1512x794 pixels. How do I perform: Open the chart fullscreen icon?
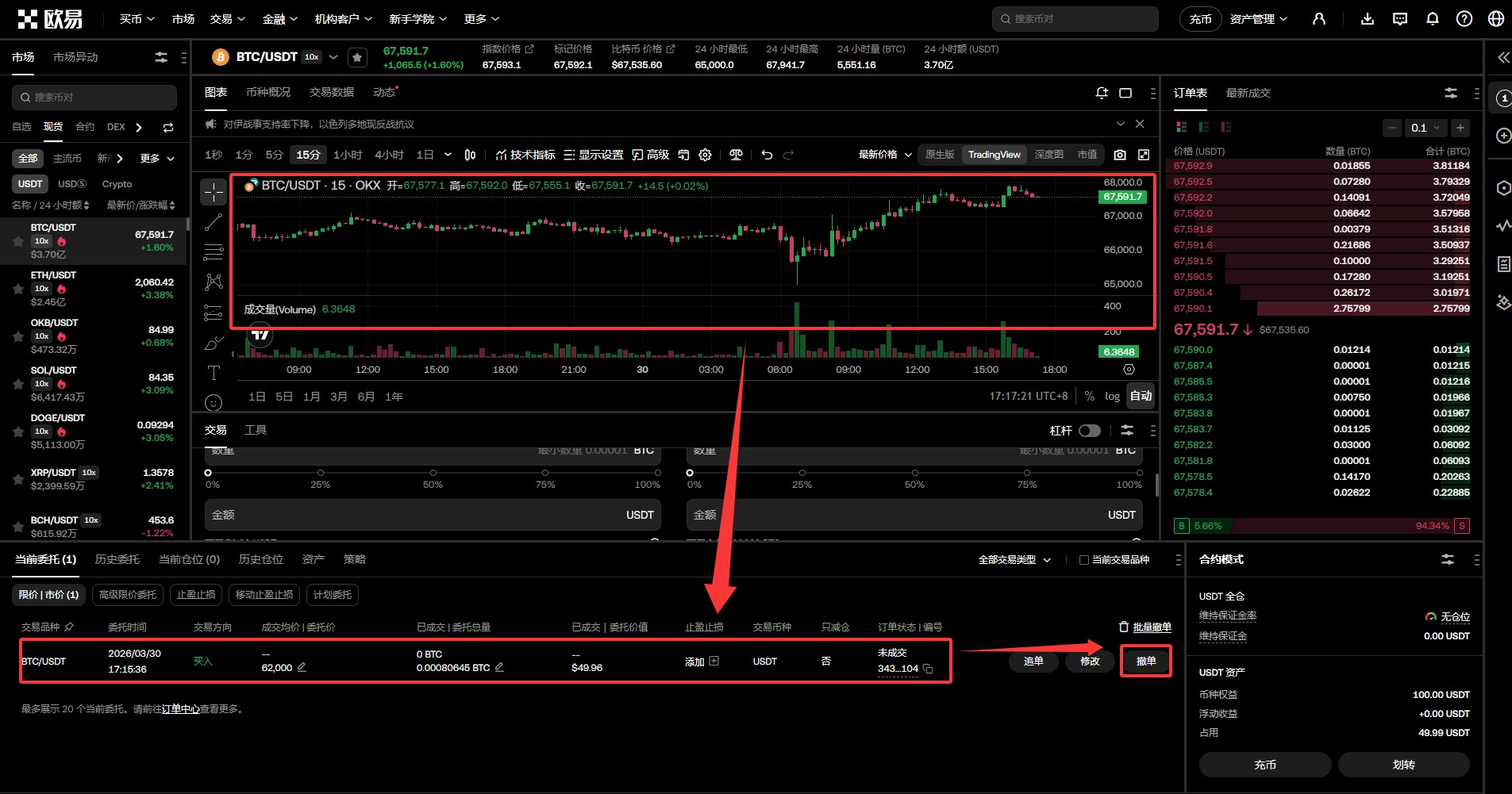[x=1144, y=155]
